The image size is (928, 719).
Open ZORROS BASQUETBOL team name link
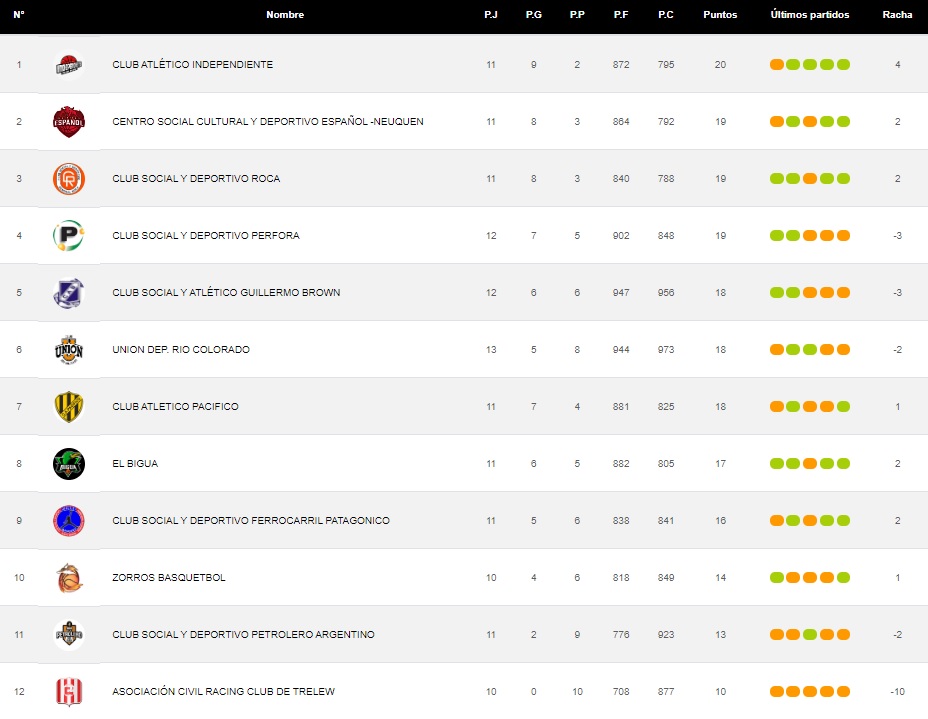[169, 578]
